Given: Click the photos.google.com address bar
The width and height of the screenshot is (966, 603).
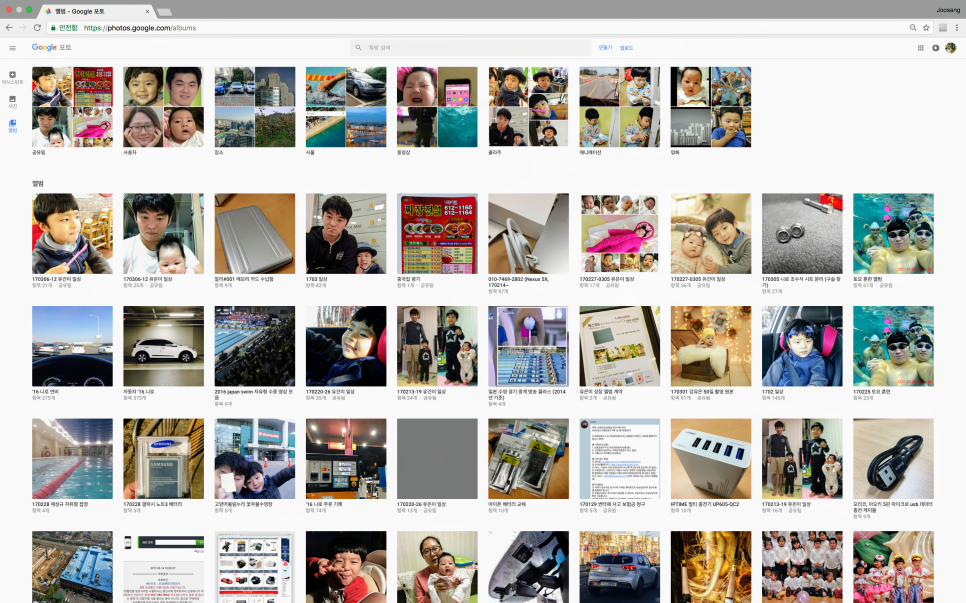Looking at the screenshot, I should tap(481, 28).
